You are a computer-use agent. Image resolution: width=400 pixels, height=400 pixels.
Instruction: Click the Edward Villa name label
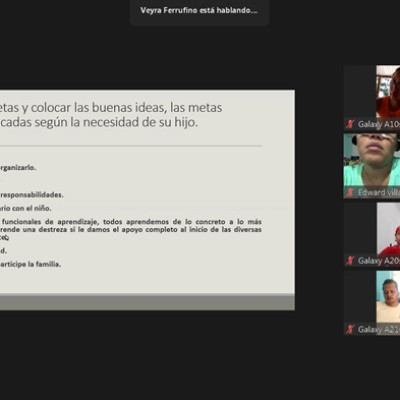pos(379,192)
